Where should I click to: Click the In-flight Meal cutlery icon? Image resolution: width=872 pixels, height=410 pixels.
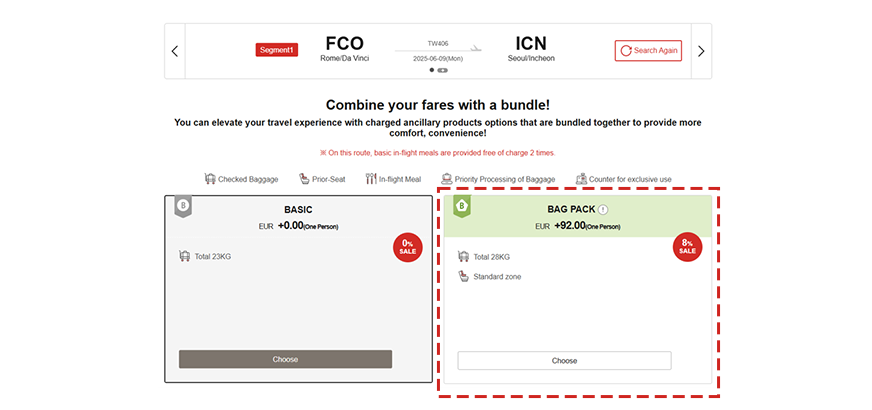click(371, 179)
